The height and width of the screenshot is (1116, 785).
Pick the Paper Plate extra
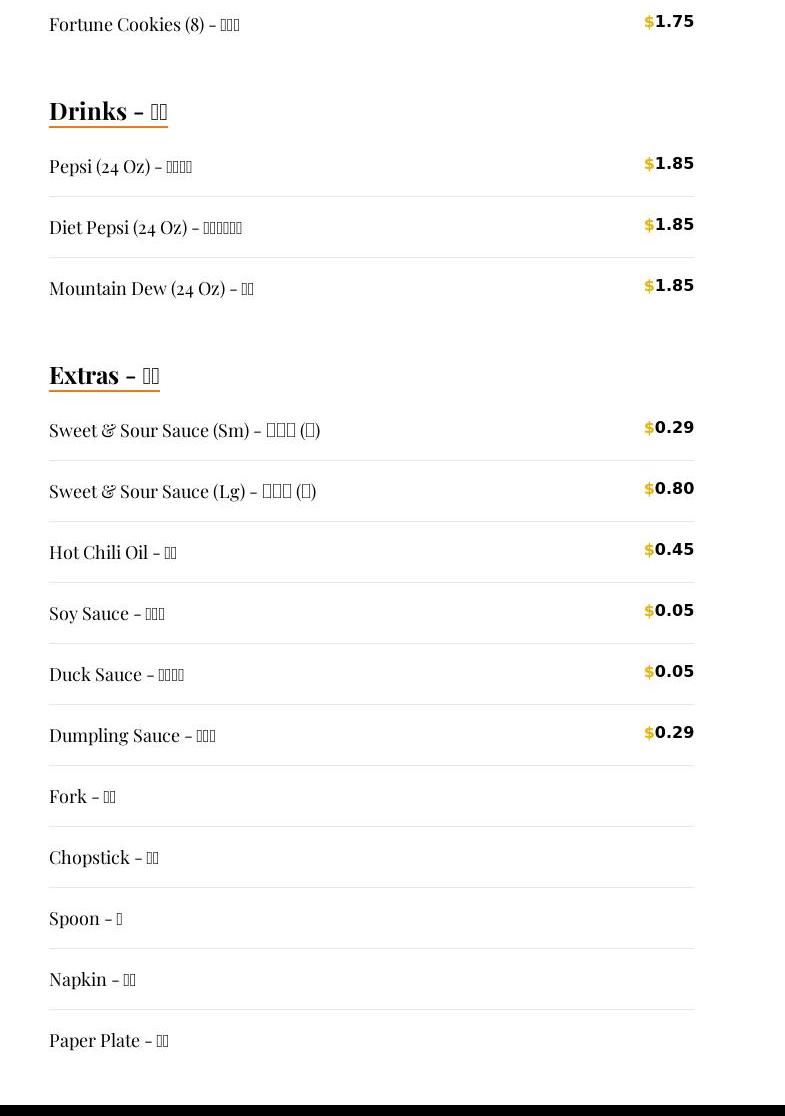pos(108,1041)
